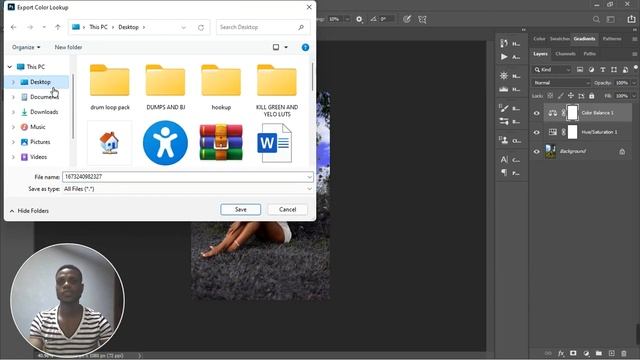Click Share image icon in options bar
The width and height of the screenshot is (640, 360).
631,19
